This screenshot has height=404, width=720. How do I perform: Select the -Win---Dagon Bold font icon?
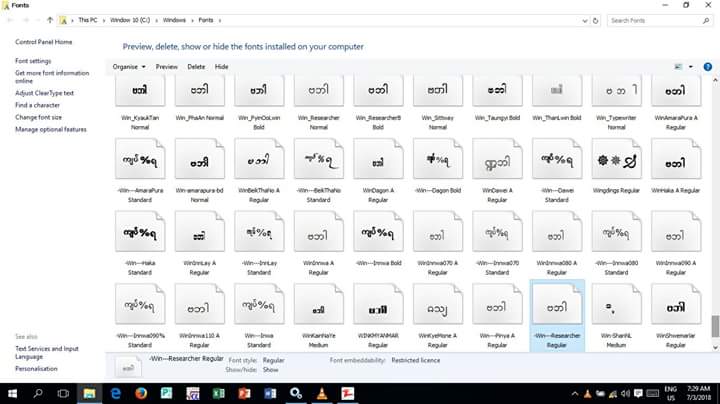coord(438,159)
